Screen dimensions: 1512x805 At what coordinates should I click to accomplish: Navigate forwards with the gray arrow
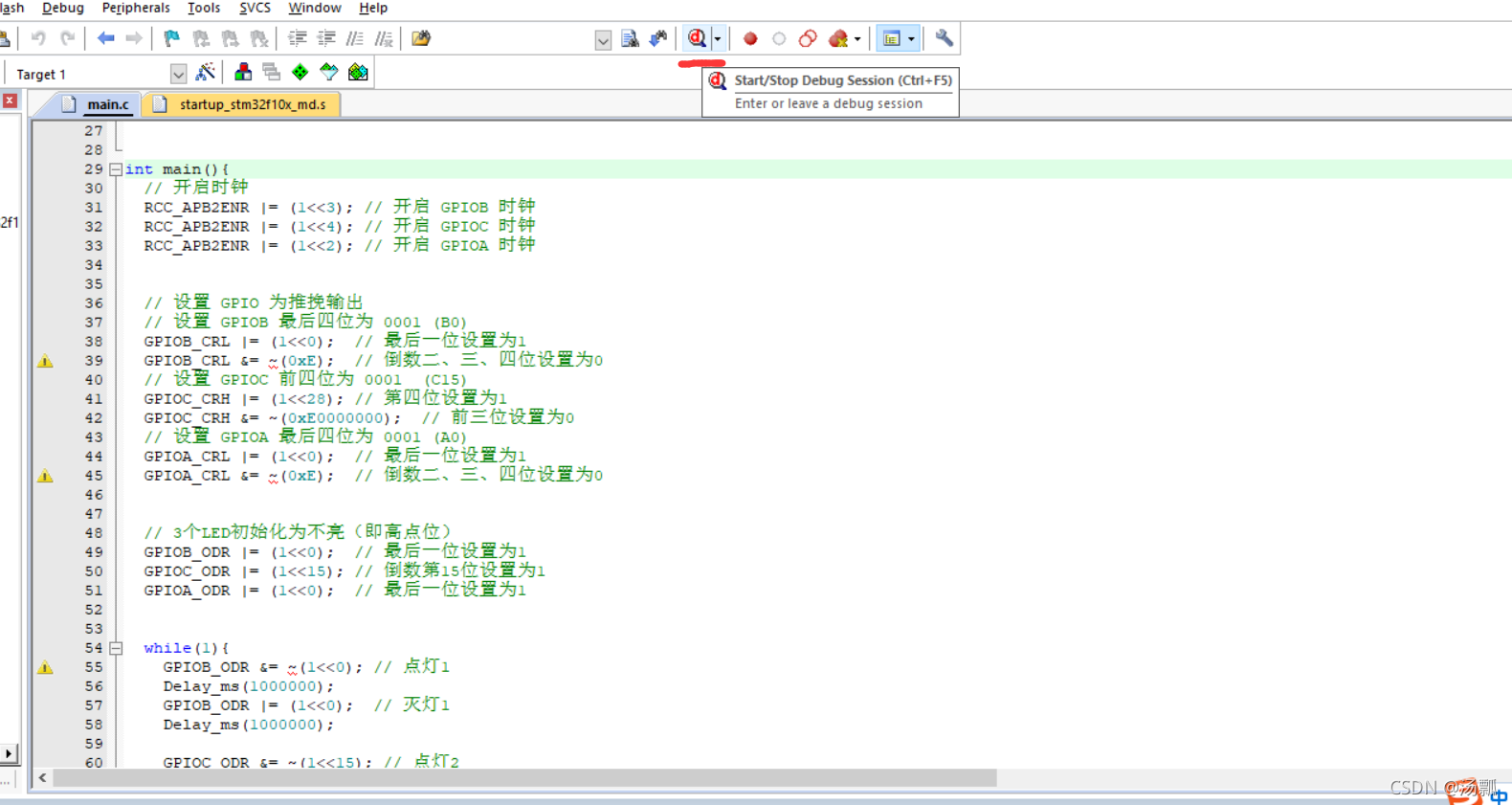coord(134,38)
